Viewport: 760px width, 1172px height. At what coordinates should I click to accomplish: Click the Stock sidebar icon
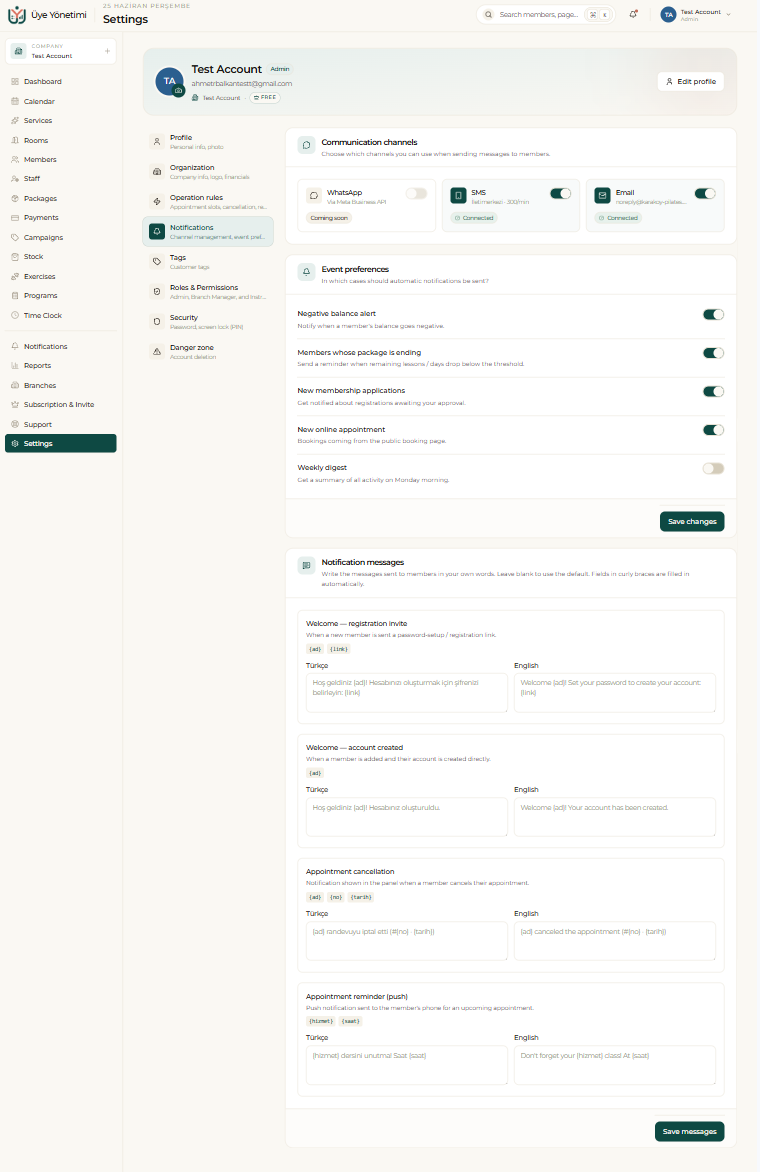click(15, 256)
